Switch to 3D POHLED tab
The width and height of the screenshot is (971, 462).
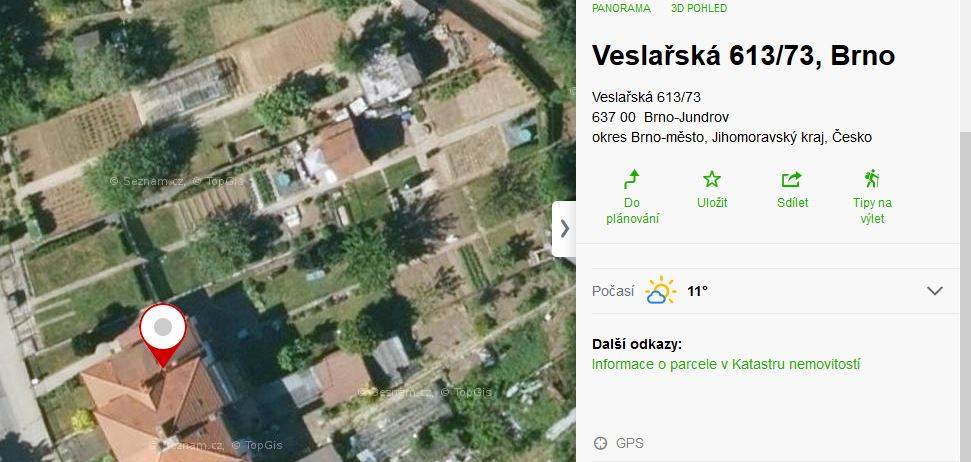[x=699, y=8]
